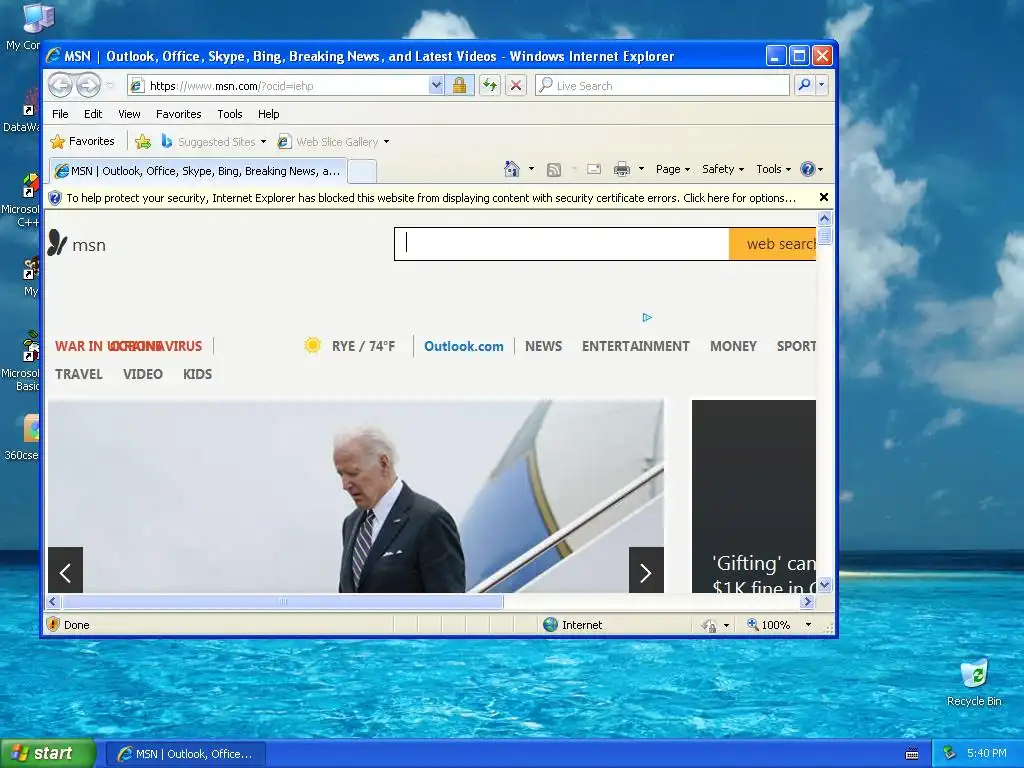Screen dimensions: 1024x768
Task: Open the View menu
Action: (x=129, y=114)
